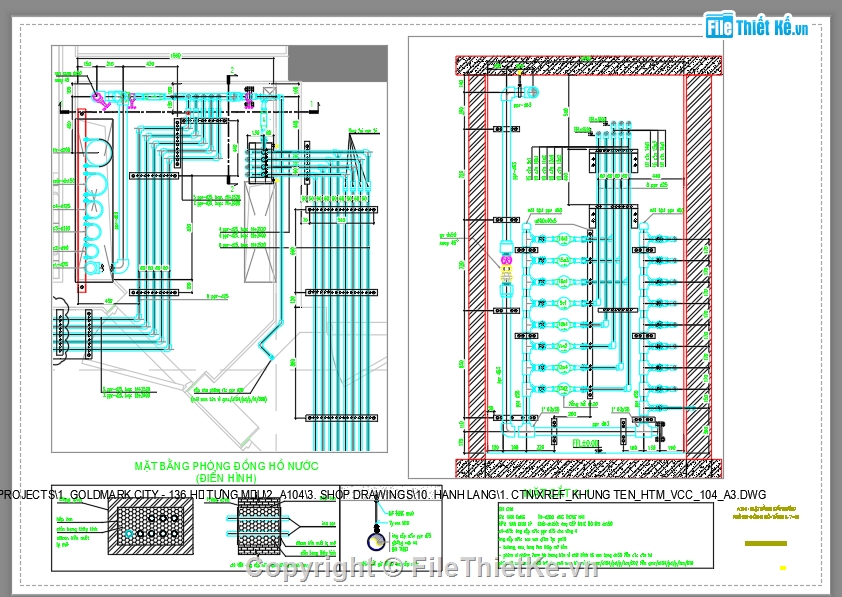Click the Copyright FileThietKe.vn watermark
The height and width of the screenshot is (597, 842).
coord(422,567)
